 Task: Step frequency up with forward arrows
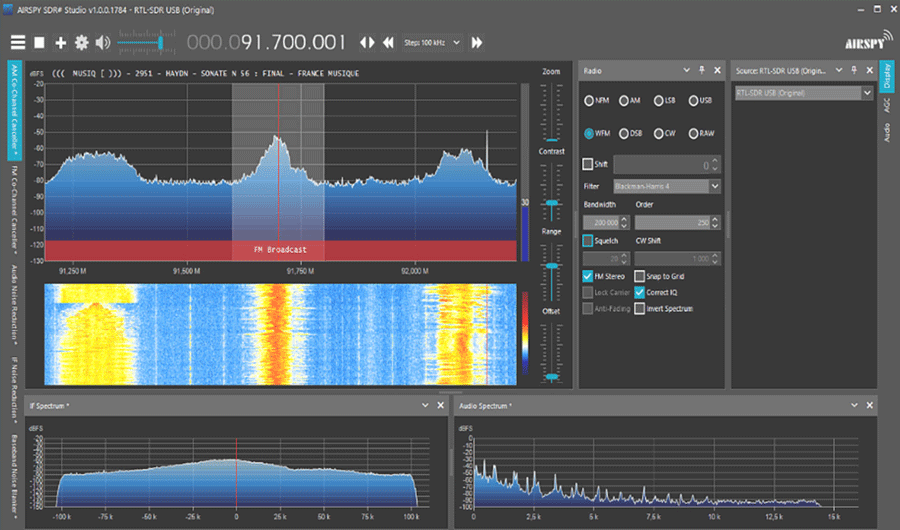[476, 42]
